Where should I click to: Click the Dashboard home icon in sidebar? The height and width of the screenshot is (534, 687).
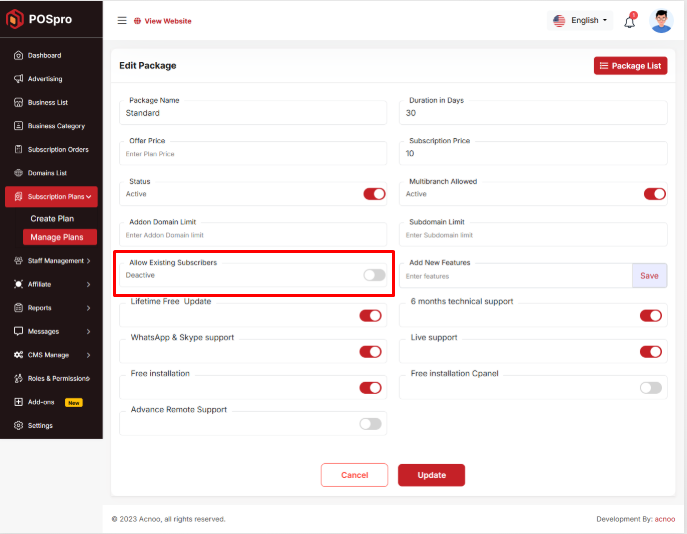[19, 55]
